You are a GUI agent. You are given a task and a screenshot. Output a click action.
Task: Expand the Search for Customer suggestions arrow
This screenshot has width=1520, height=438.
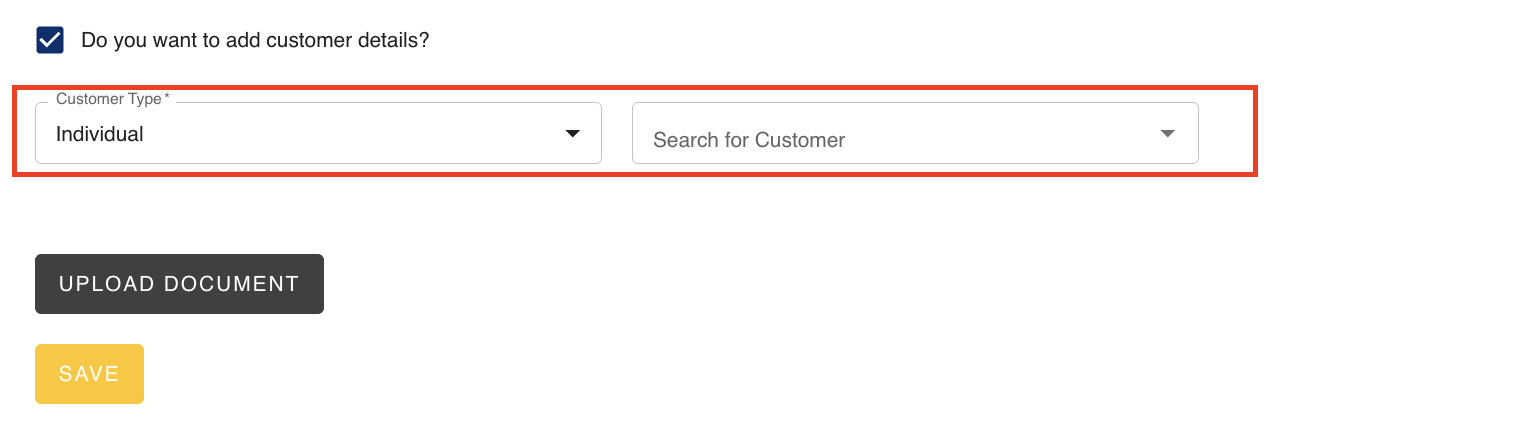tap(1167, 134)
